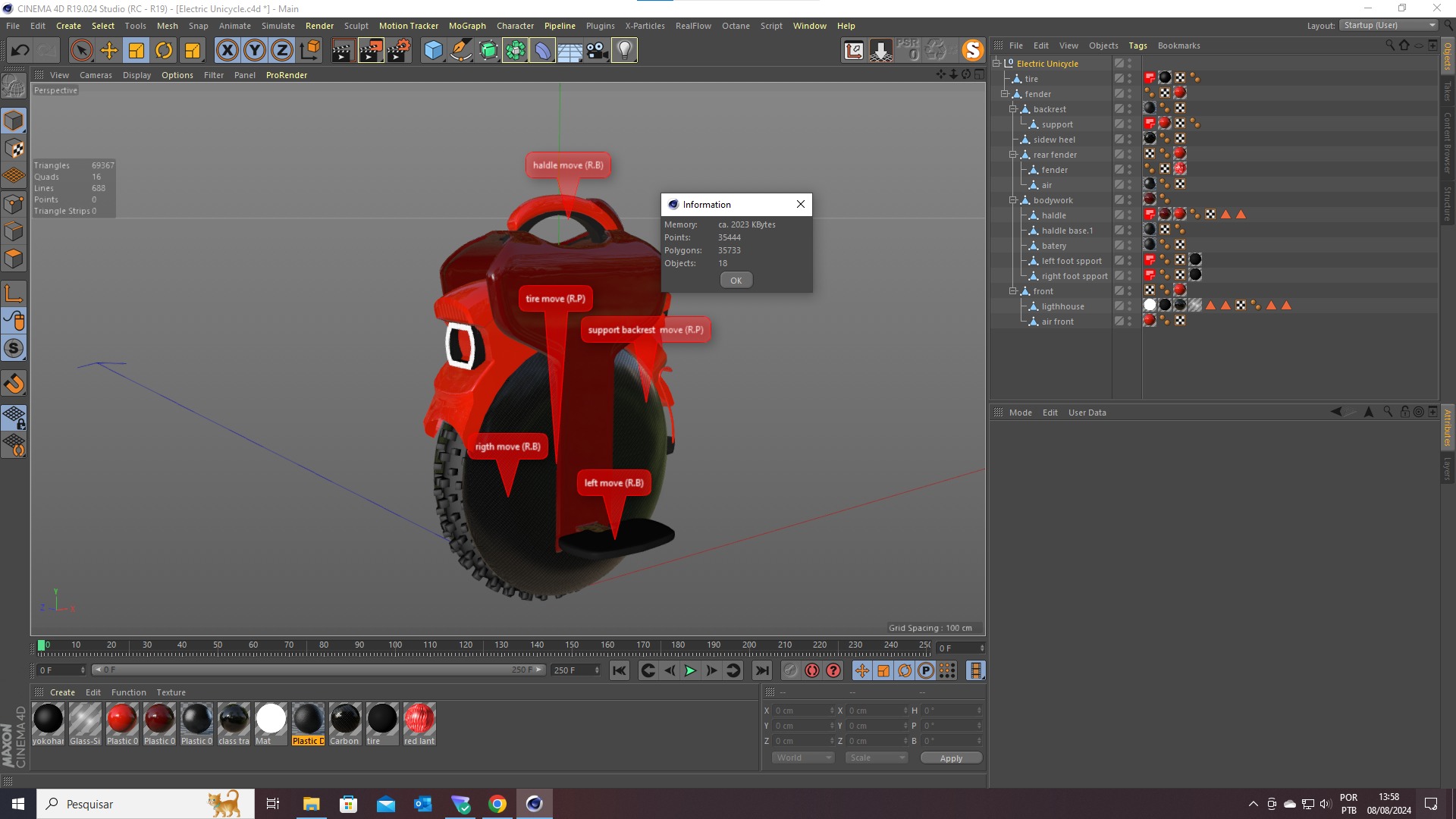Open the Character menu

[x=515, y=26]
